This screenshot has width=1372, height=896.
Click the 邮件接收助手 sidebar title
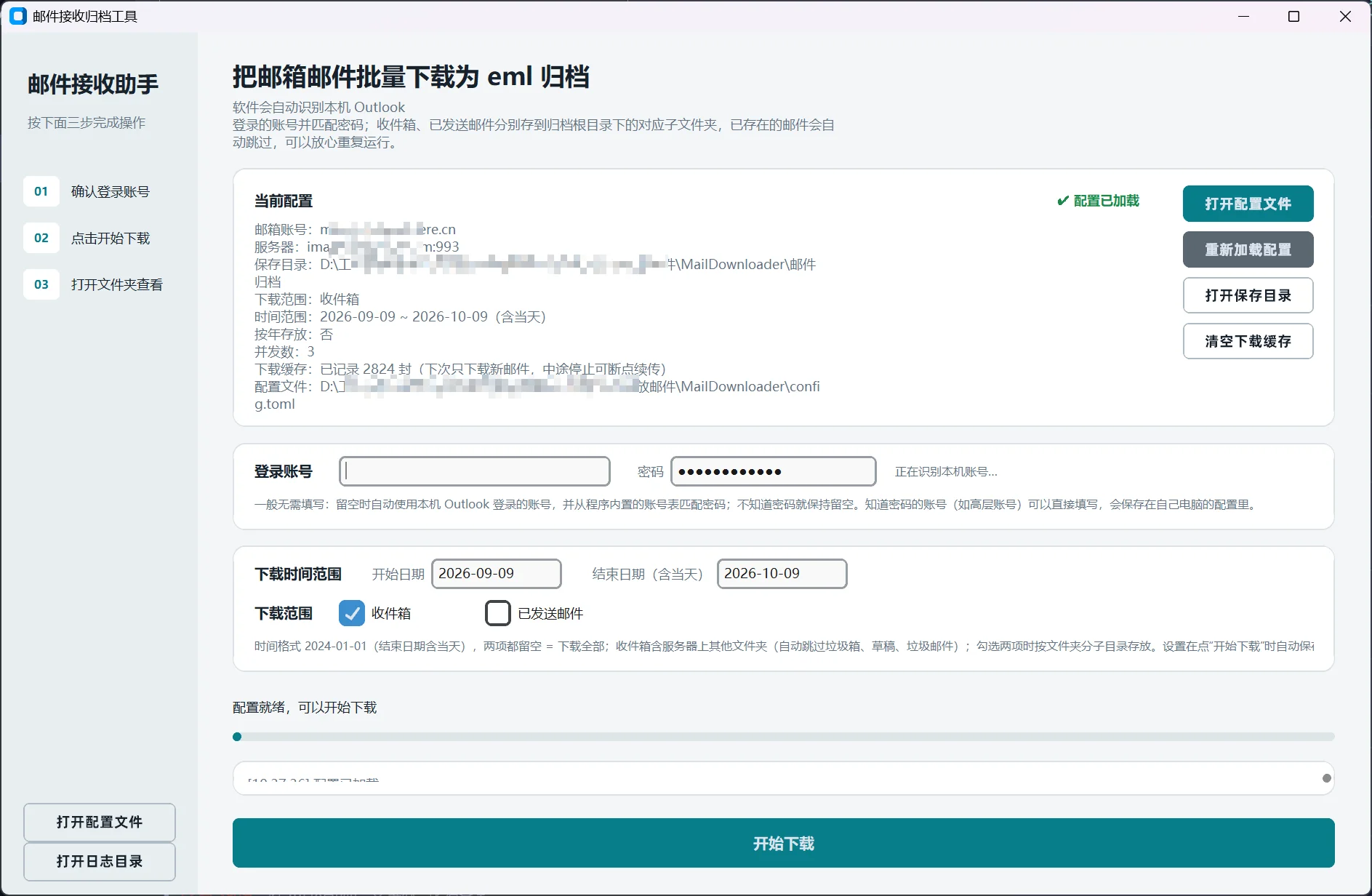[x=93, y=84]
